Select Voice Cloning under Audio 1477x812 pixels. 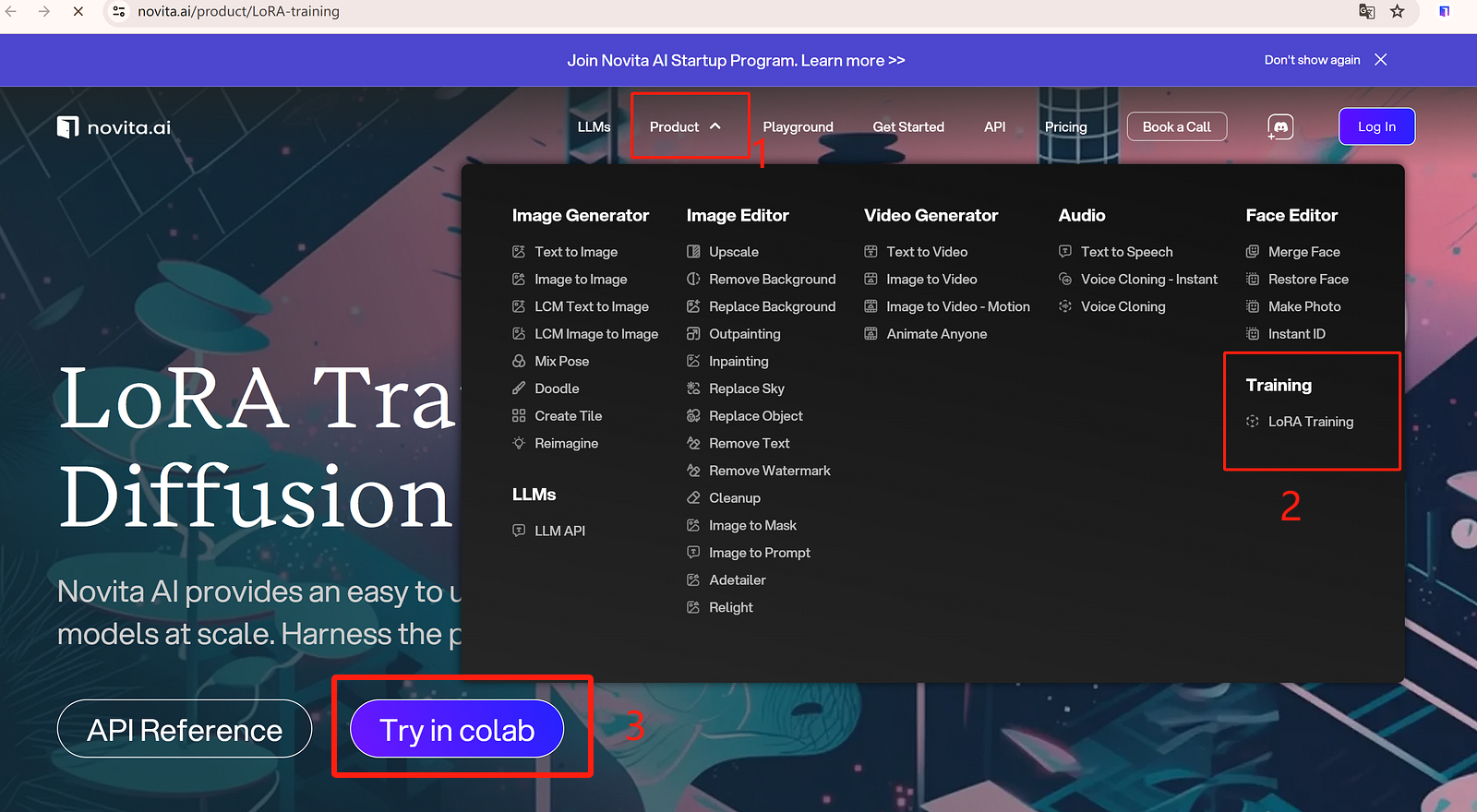click(x=1123, y=306)
